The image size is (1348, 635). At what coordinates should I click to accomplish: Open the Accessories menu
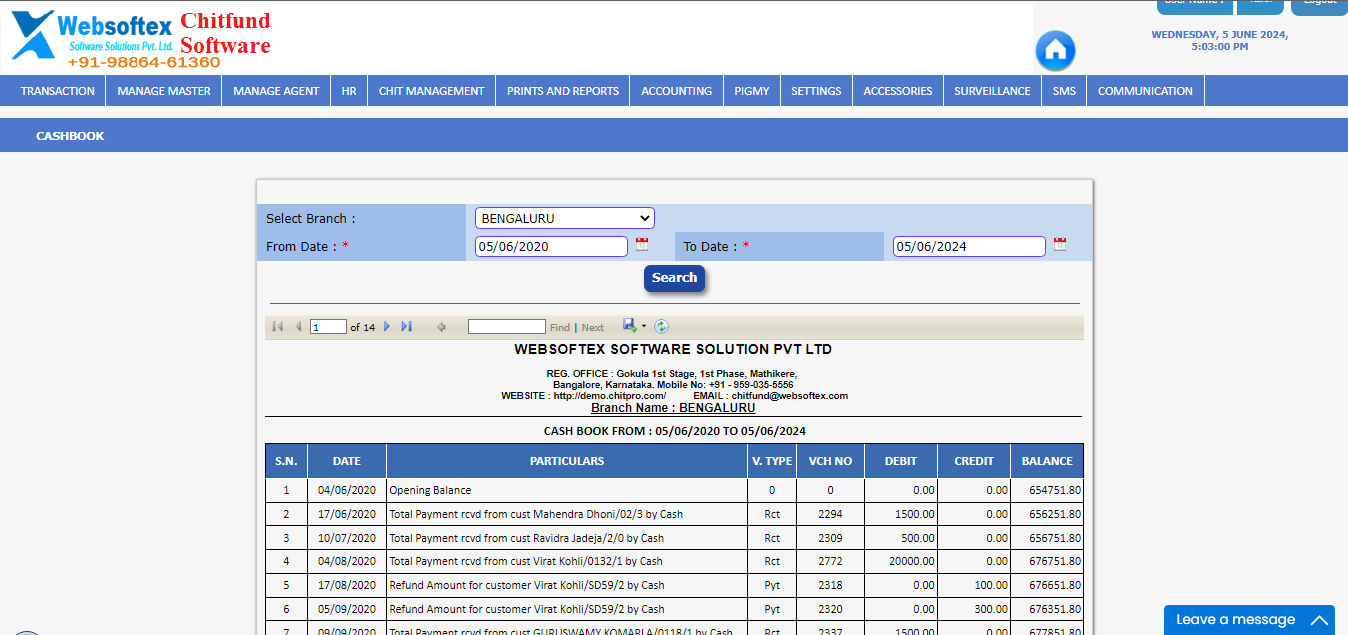[x=898, y=91]
